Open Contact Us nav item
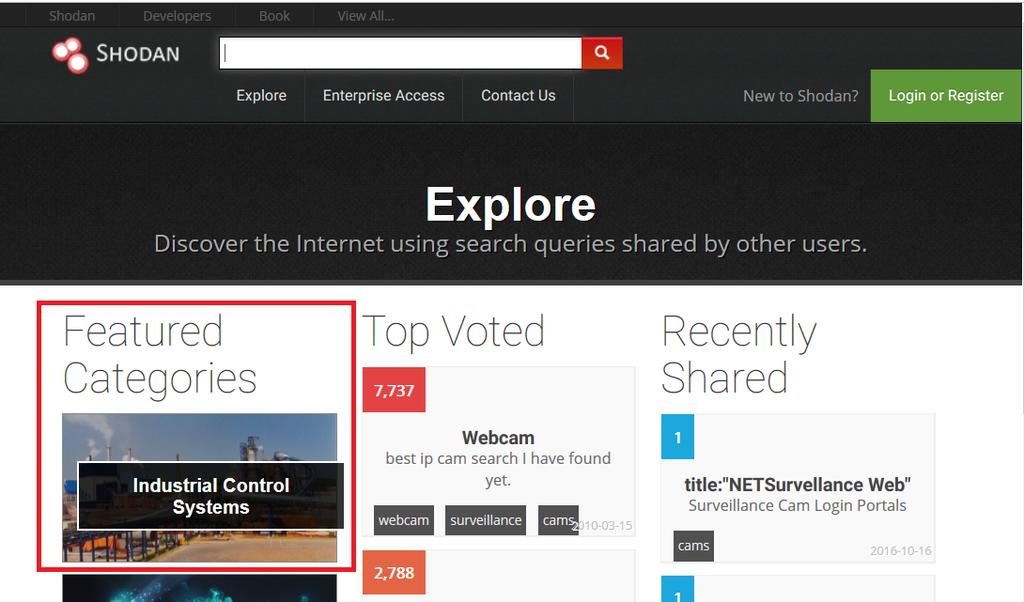The height and width of the screenshot is (602, 1024). tap(518, 95)
